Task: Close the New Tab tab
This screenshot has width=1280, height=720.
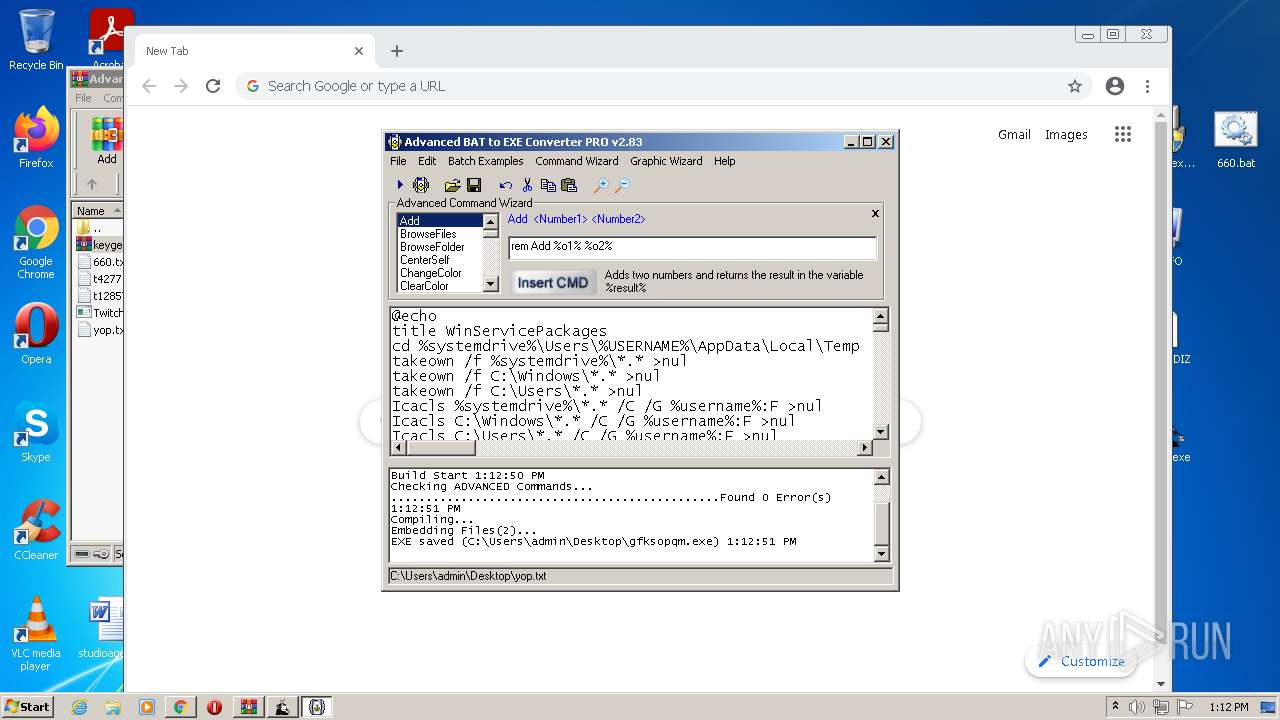Action: [359, 51]
